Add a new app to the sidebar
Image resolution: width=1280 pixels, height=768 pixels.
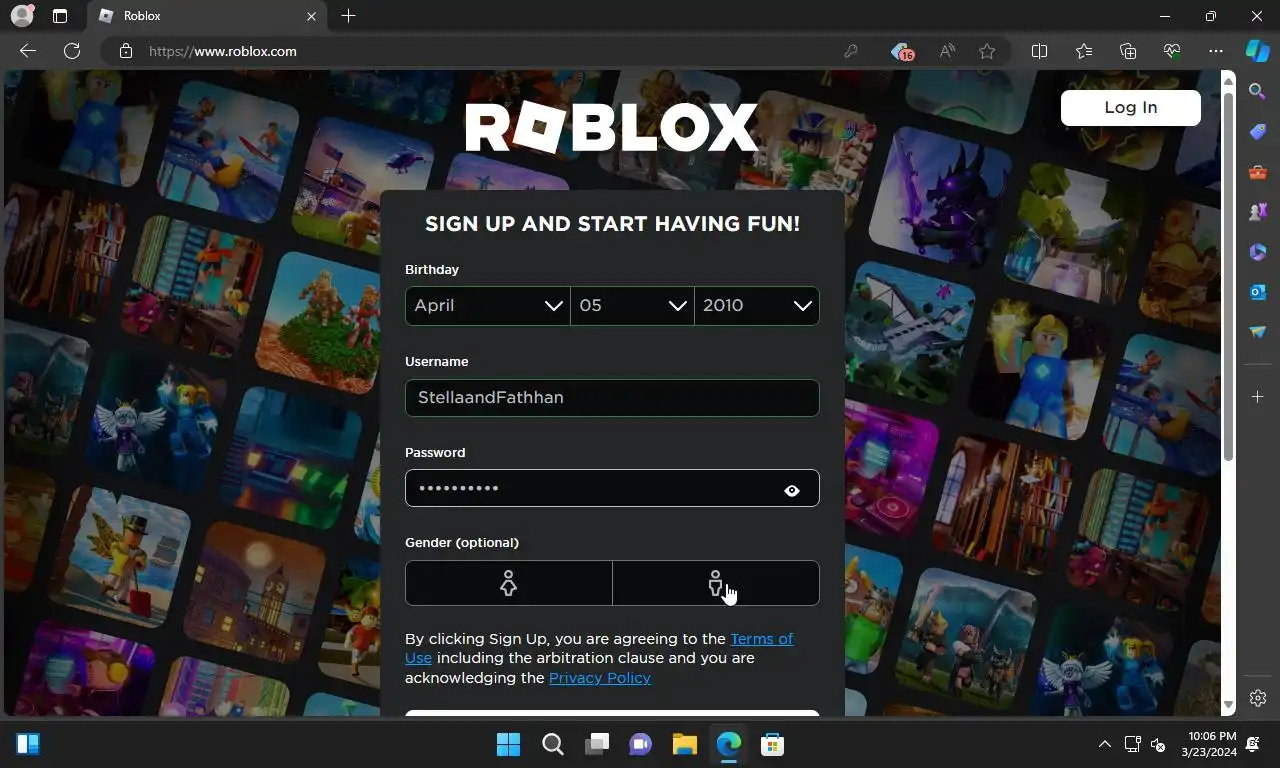(x=1258, y=397)
